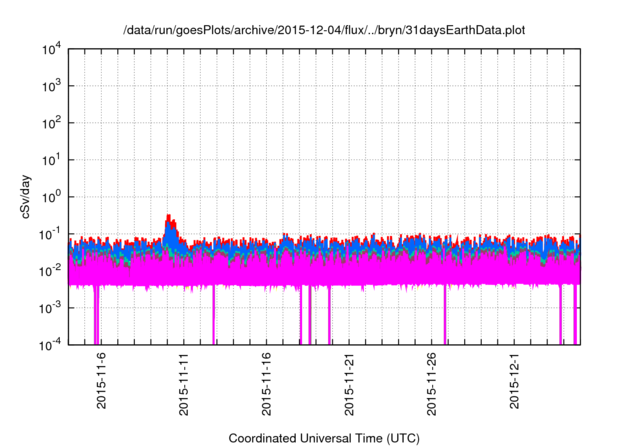Click the 10^-1 y-axis tick label
The height and width of the screenshot is (448, 640).
[51, 234]
